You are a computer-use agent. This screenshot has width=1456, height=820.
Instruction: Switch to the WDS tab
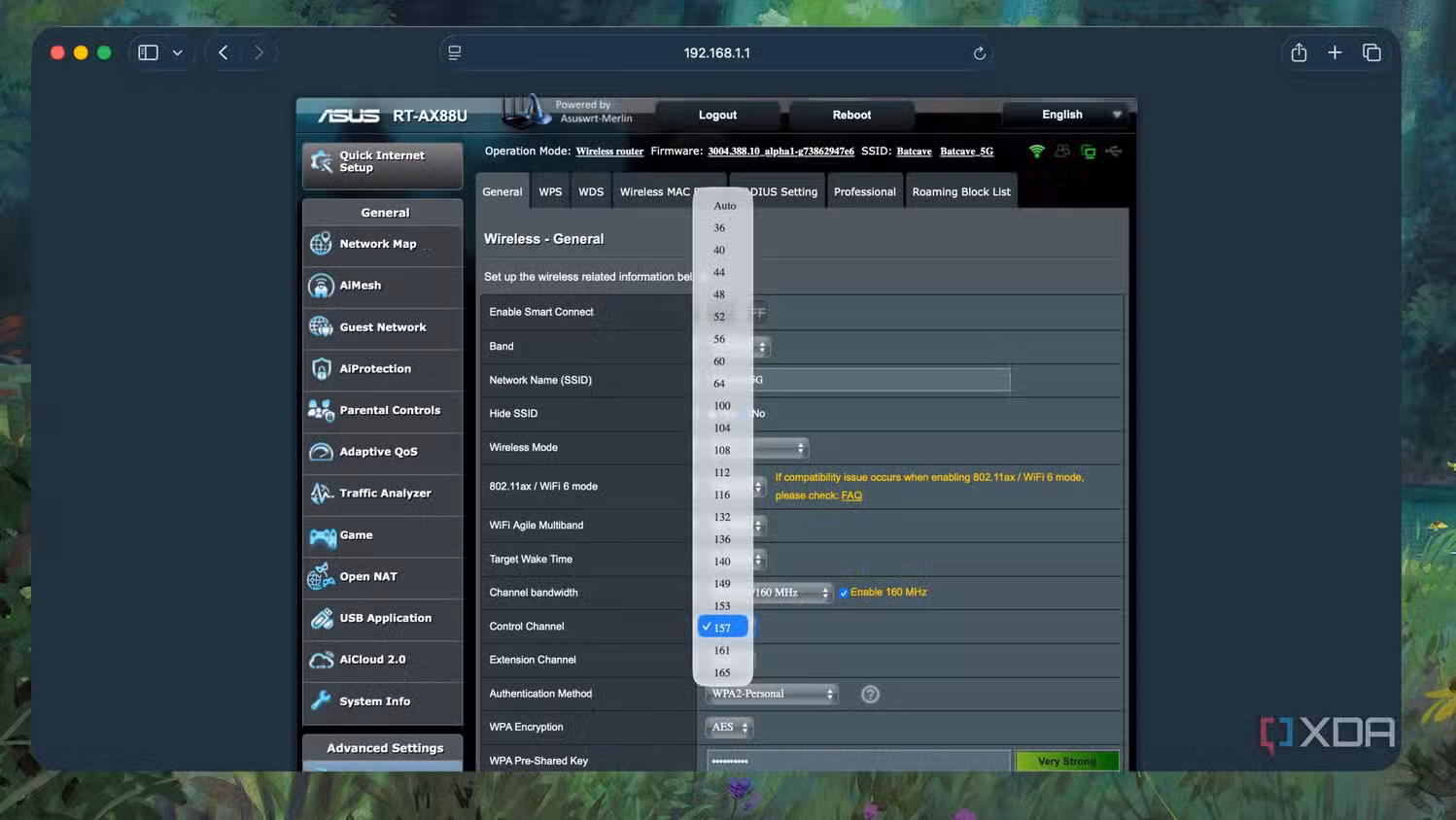(x=591, y=191)
